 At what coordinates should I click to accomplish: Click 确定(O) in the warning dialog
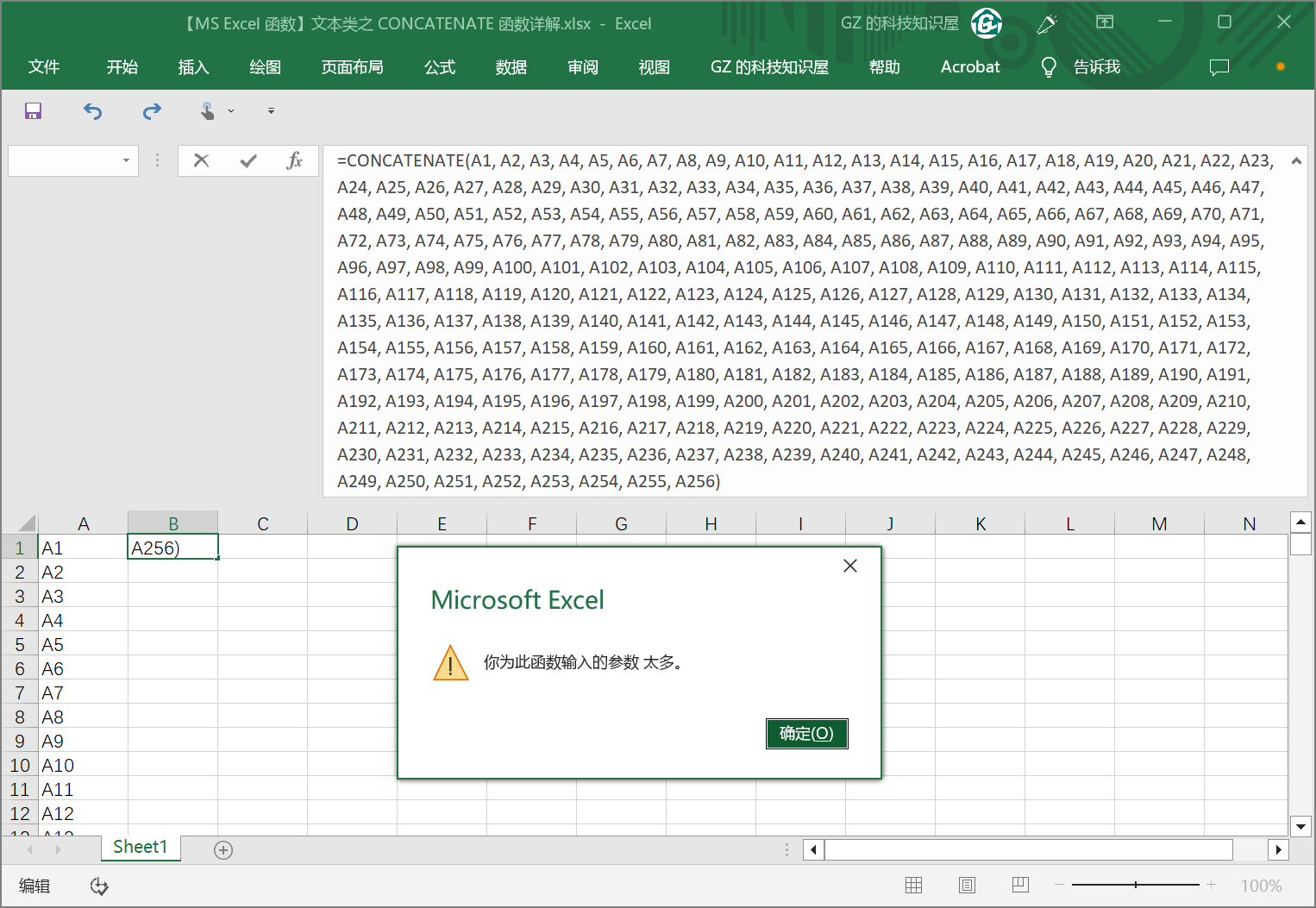tap(806, 734)
